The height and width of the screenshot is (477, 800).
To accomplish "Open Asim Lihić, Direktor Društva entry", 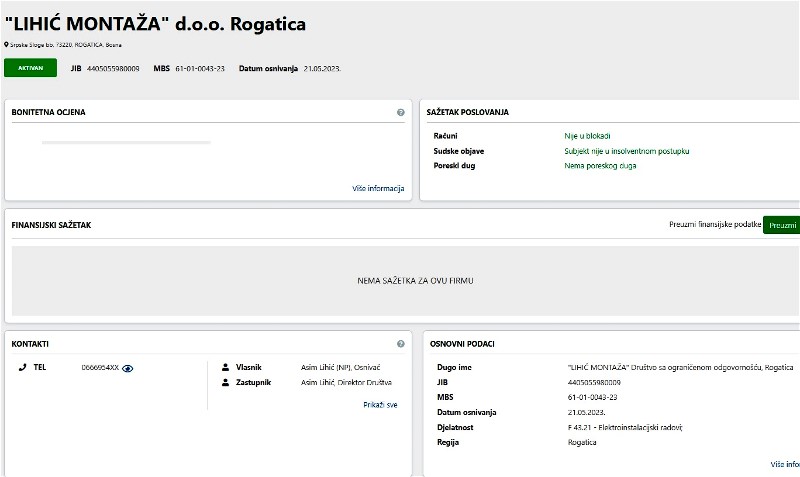I will [x=346, y=382].
